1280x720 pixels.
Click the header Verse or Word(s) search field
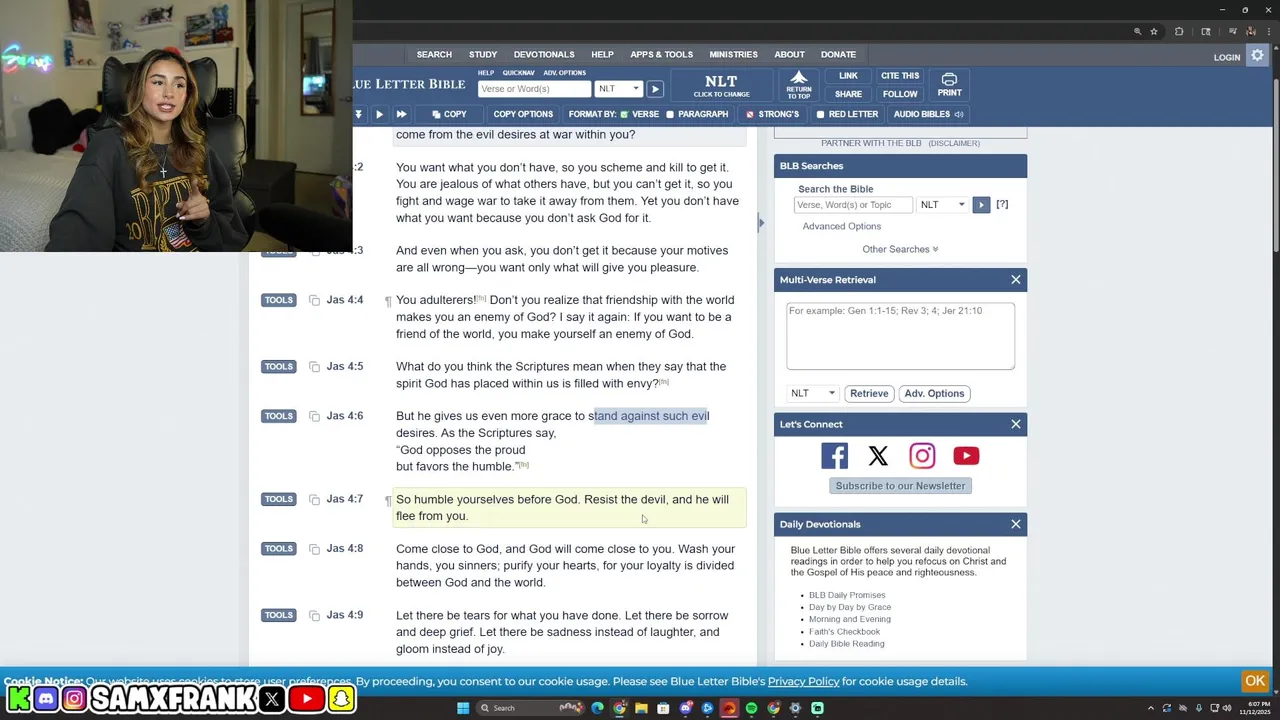pos(535,89)
